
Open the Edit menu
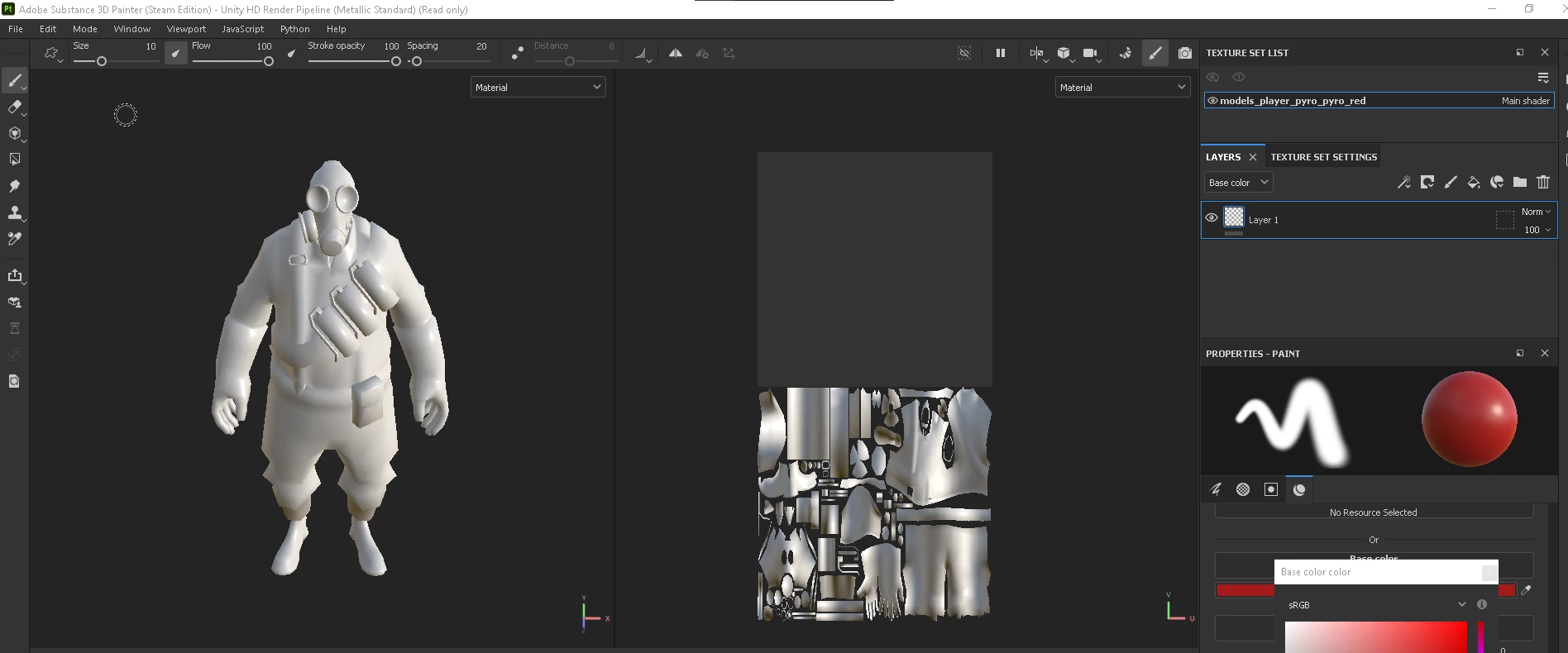click(x=48, y=28)
